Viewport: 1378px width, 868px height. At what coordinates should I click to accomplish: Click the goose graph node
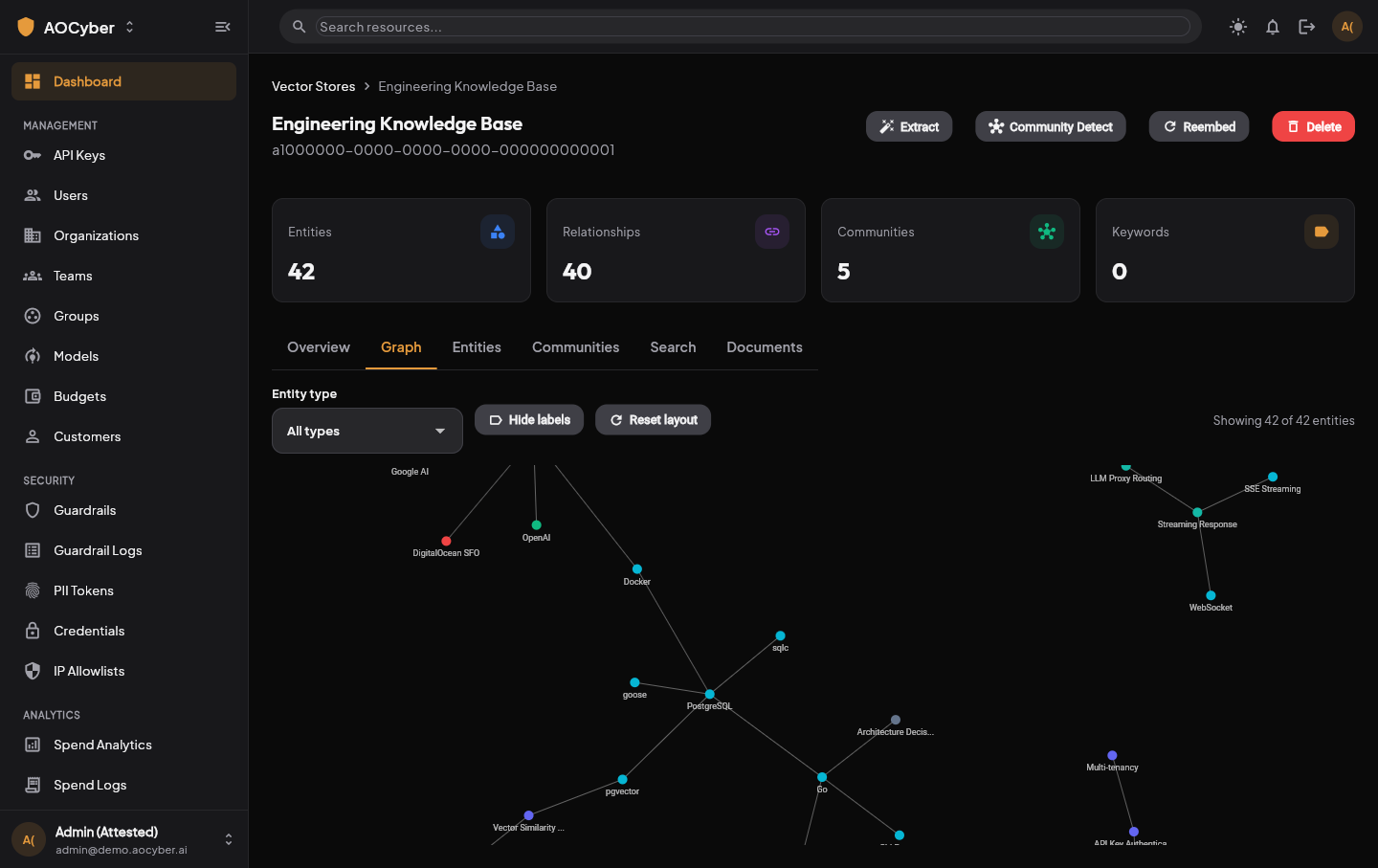coord(634,682)
